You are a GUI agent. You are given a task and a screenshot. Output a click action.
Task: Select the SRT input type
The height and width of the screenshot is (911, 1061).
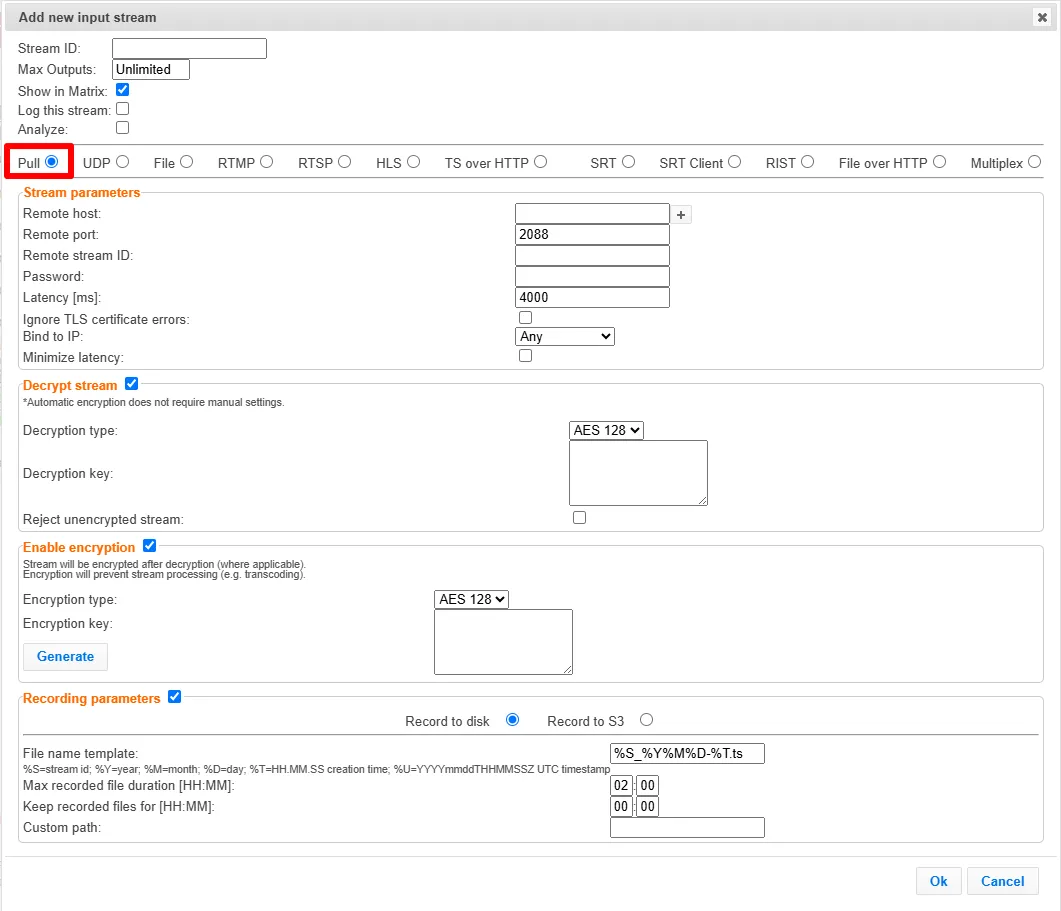pos(629,162)
